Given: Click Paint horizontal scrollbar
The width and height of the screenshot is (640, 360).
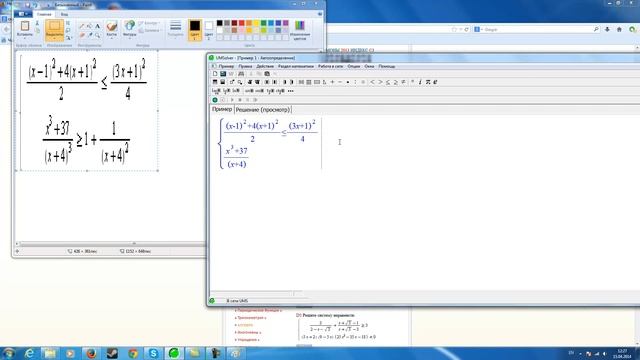Looking at the screenshot, I should [110, 244].
